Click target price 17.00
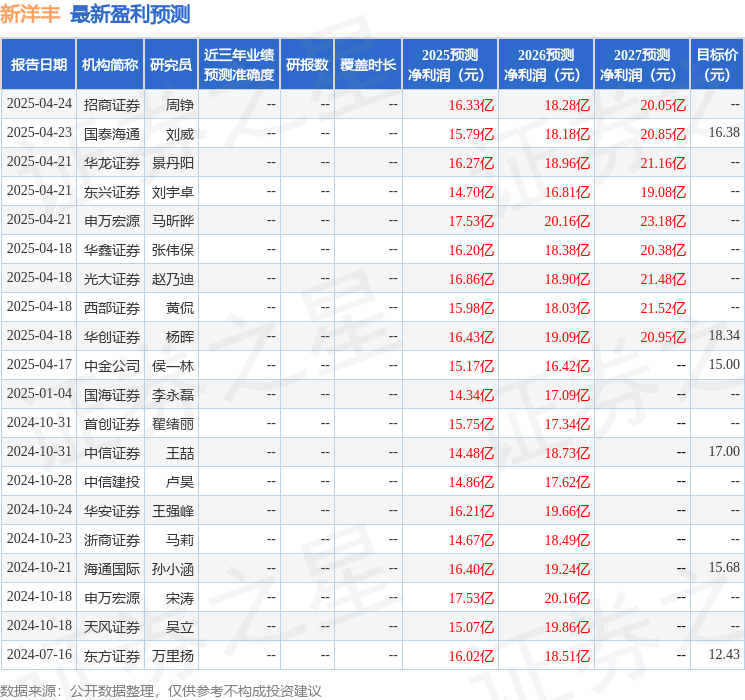 (724, 451)
